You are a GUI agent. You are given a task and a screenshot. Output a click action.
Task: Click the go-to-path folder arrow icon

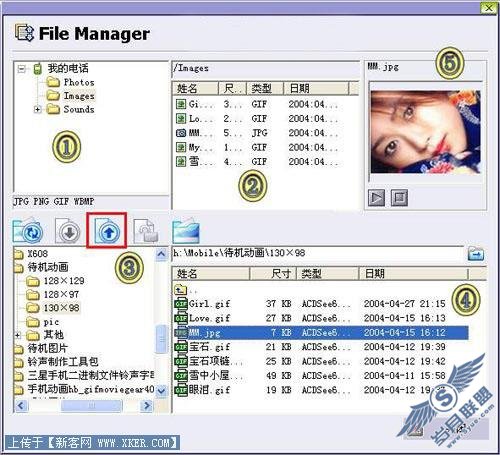(476, 254)
